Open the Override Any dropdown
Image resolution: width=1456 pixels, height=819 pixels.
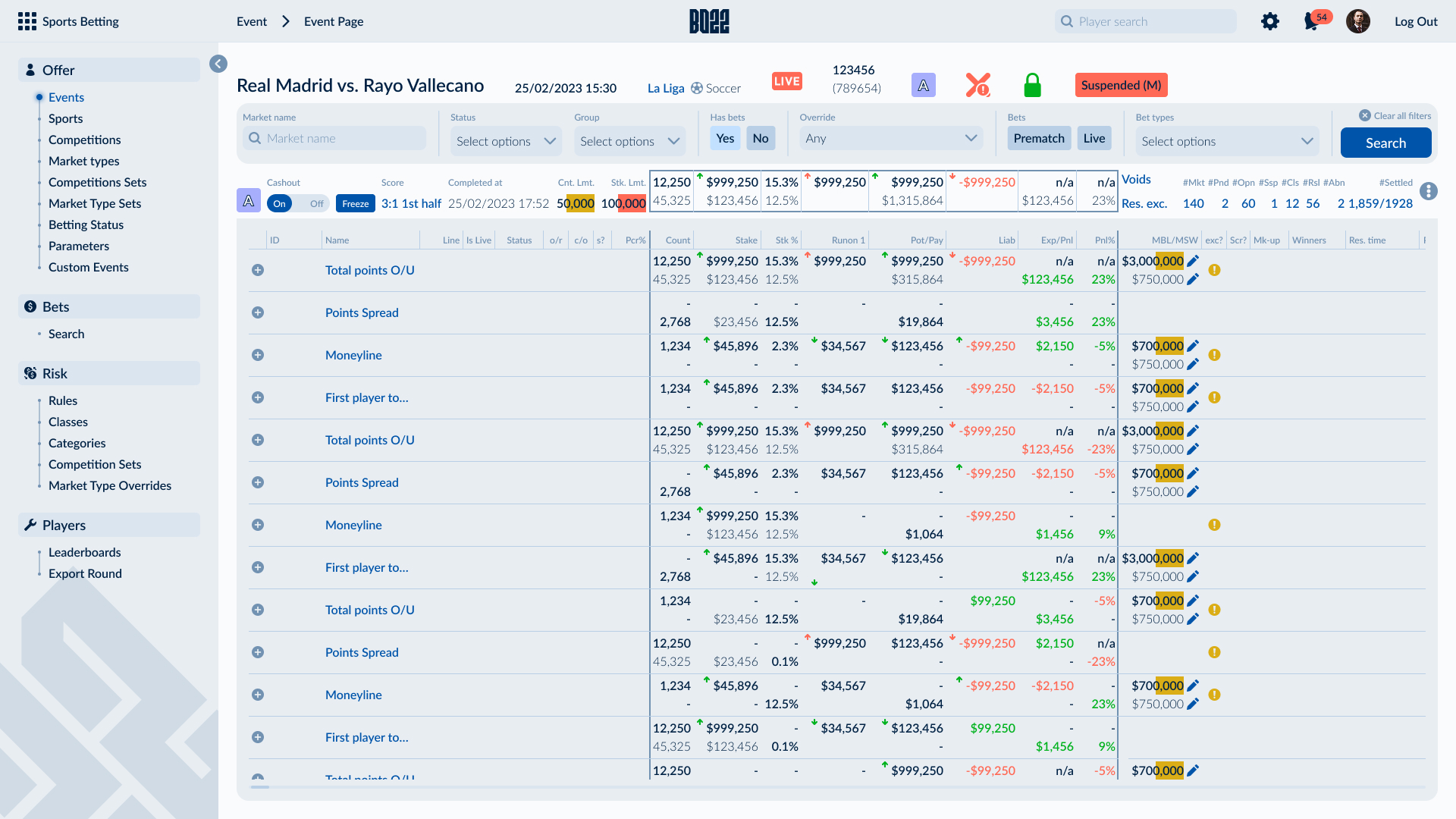891,138
